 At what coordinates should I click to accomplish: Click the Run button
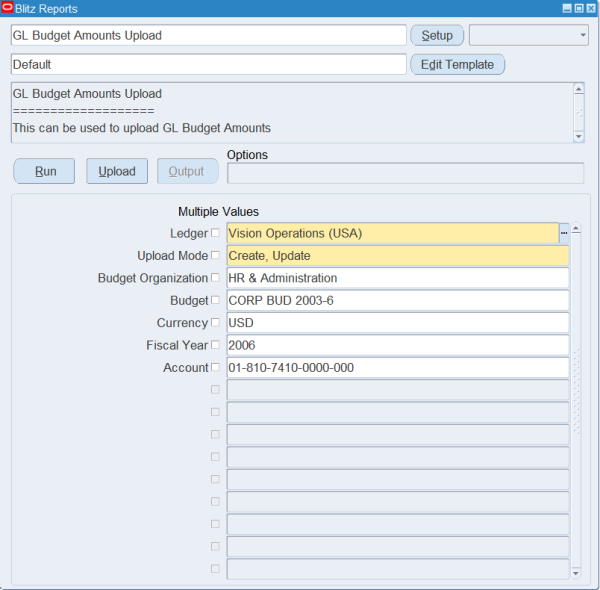(44, 171)
